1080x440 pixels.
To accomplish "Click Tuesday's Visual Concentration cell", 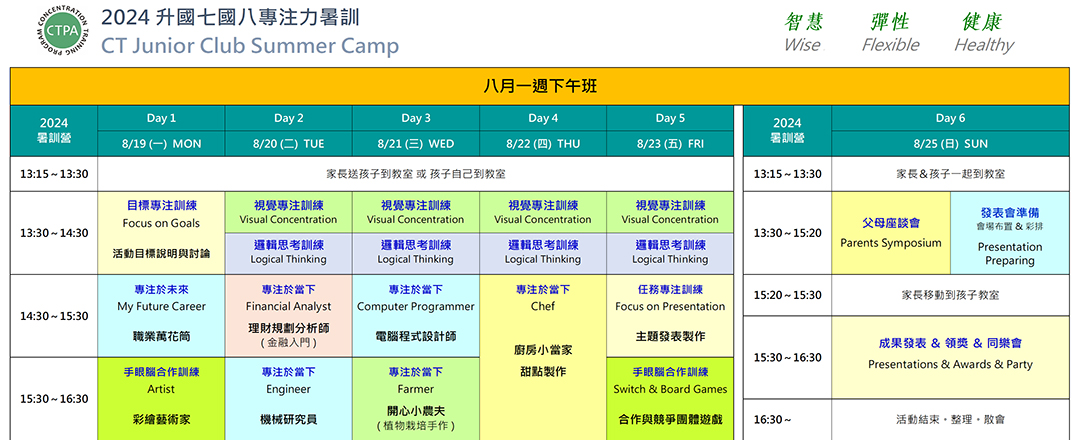I will [x=288, y=212].
